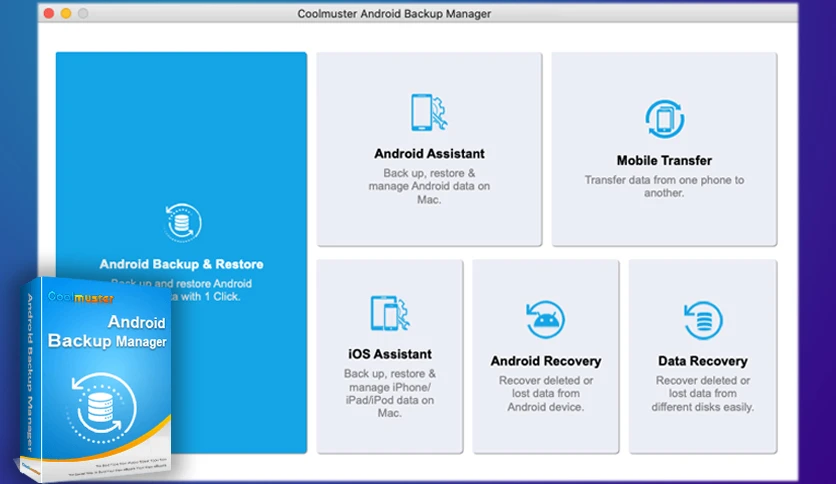
Task: Click the Coolmuster Android Backup Manager window title
Action: (394, 14)
